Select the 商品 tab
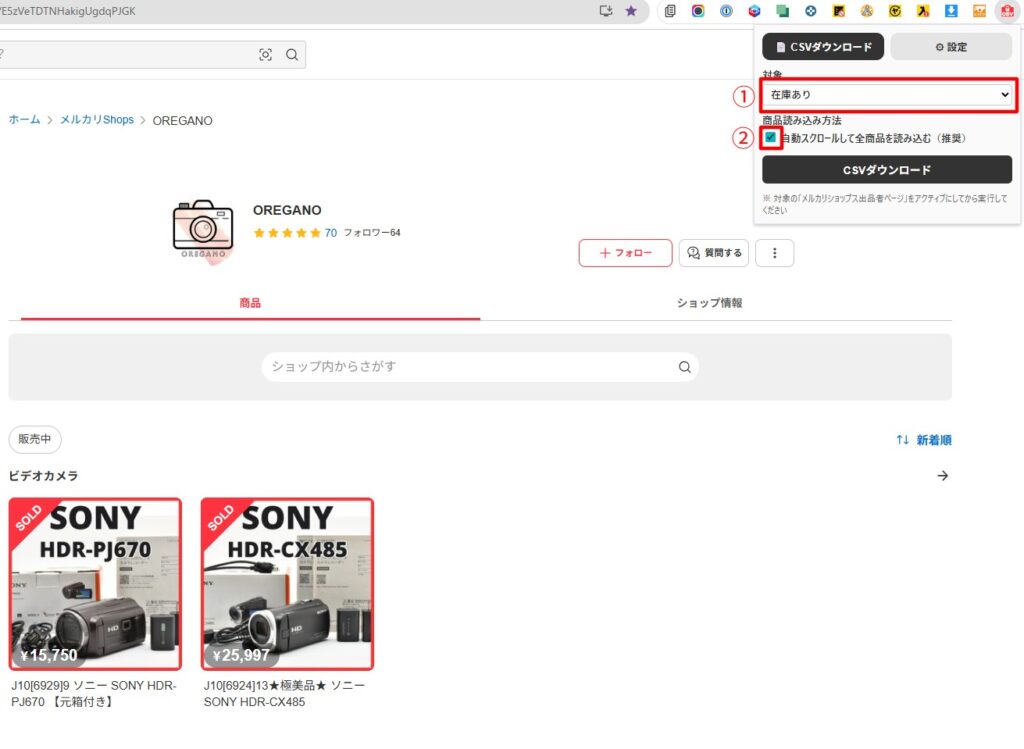The width and height of the screenshot is (1024, 749). coord(250,303)
